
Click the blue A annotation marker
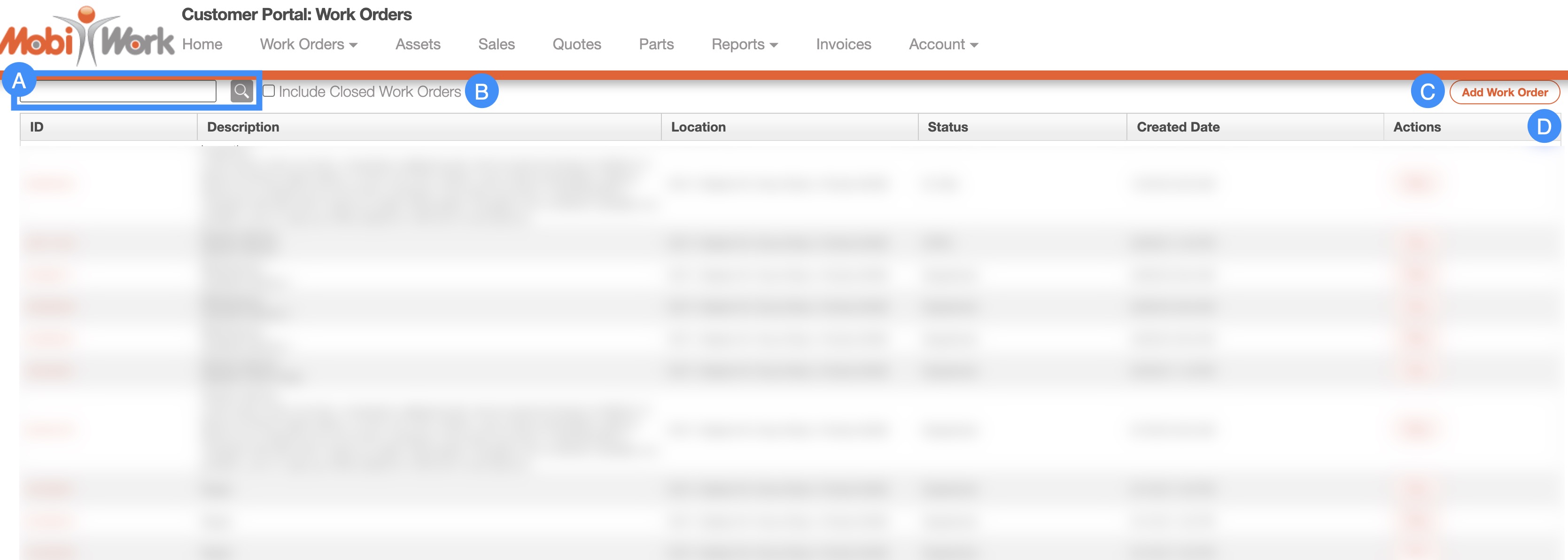click(x=19, y=80)
